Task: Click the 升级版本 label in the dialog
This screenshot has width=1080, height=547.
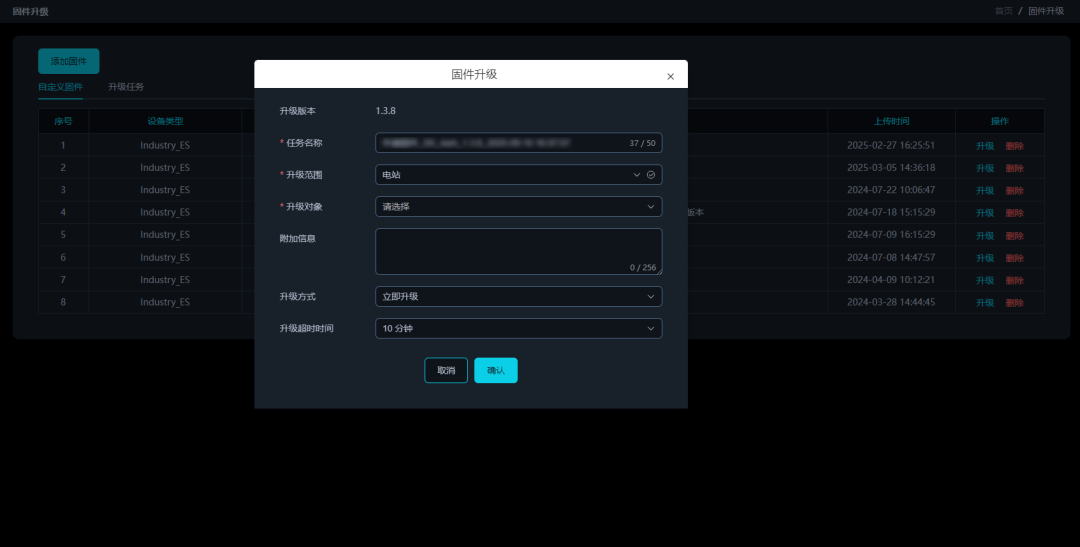Action: tap(298, 111)
